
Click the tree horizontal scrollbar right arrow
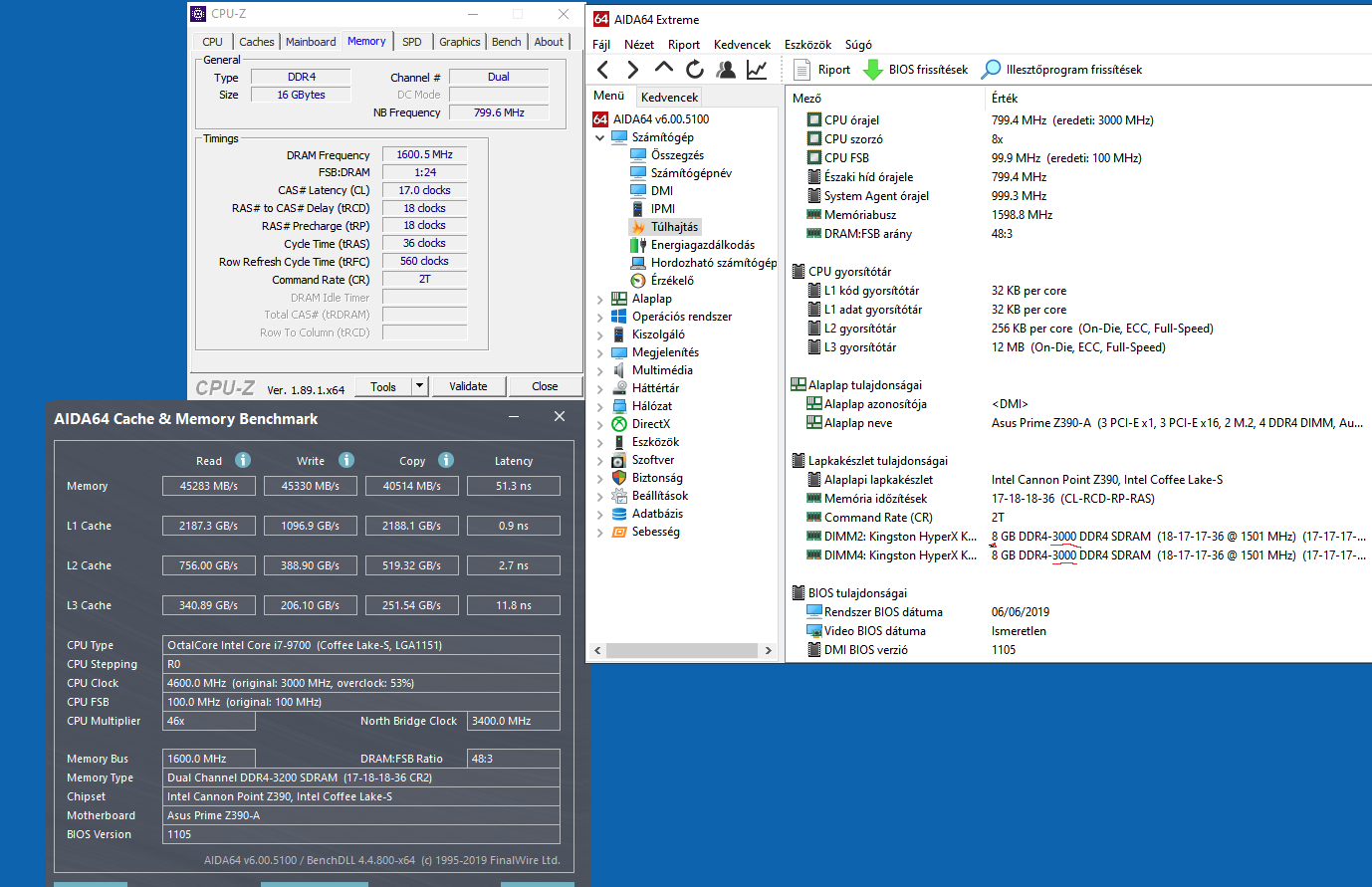click(768, 650)
